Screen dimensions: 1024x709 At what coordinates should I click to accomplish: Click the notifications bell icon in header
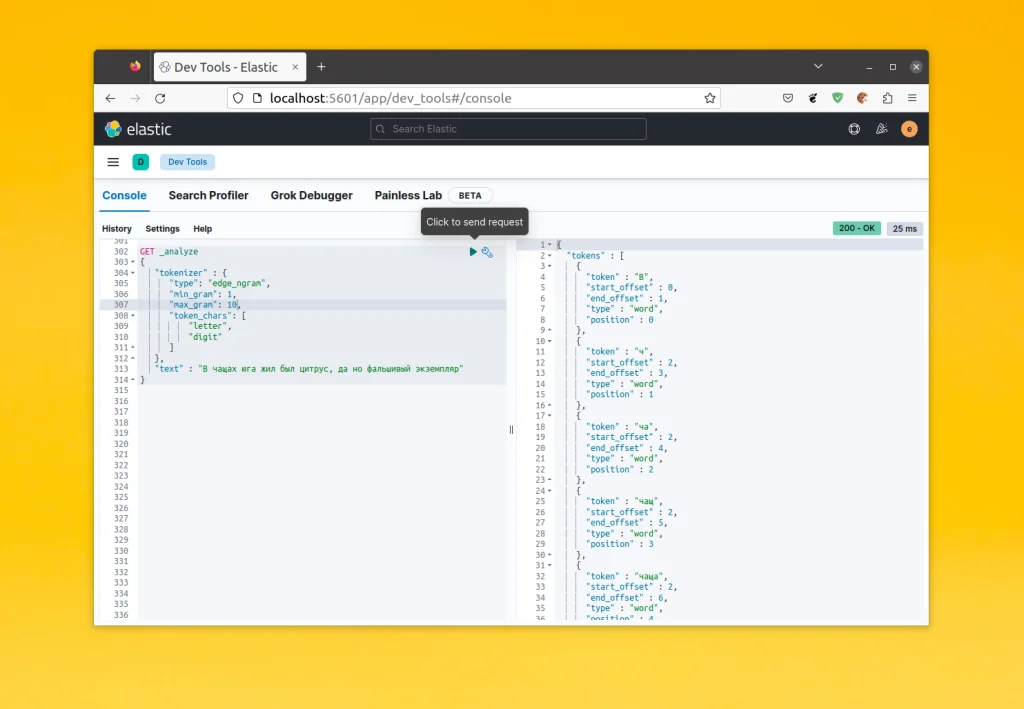tap(881, 129)
